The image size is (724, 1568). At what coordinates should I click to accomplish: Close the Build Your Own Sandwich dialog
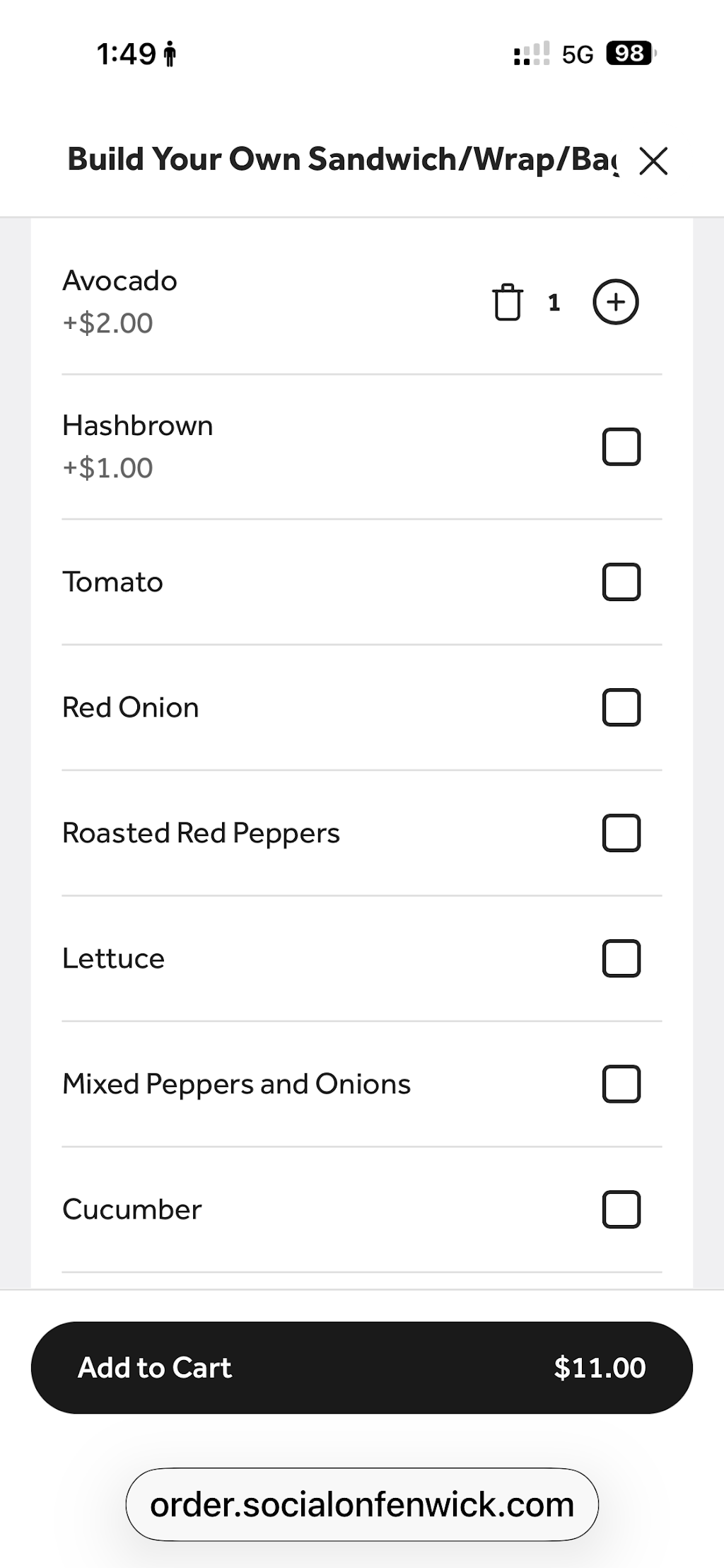pos(653,161)
